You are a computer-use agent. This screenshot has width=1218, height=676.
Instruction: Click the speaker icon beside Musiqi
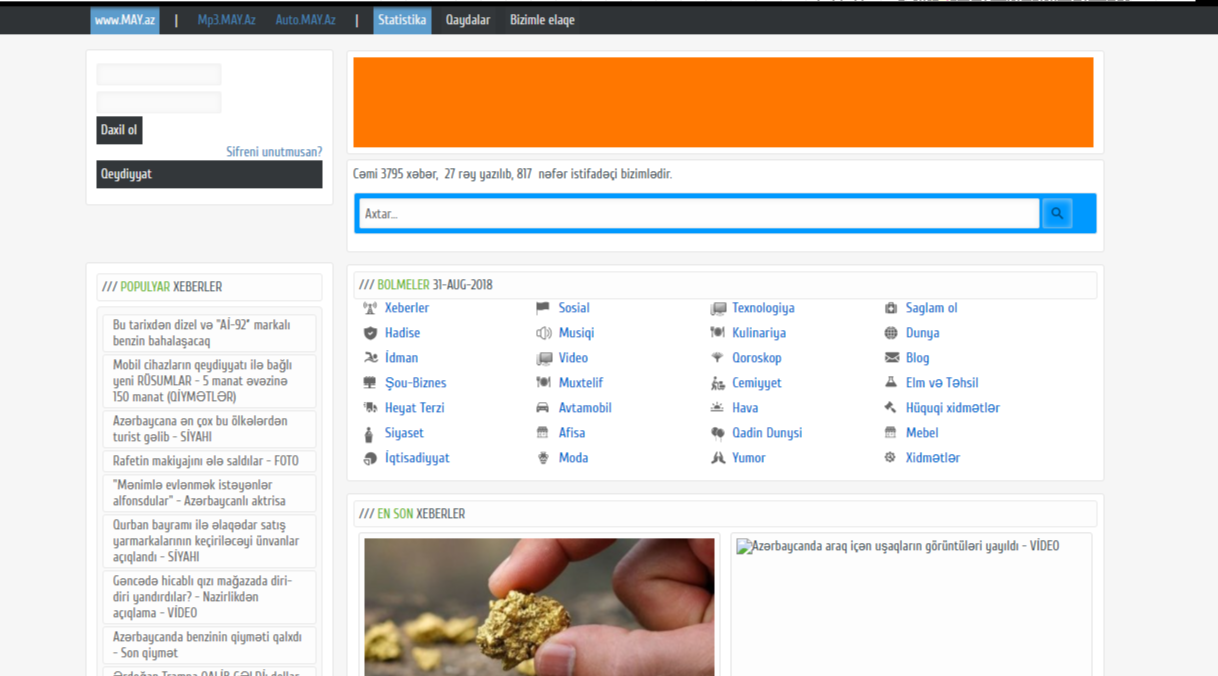coord(543,333)
